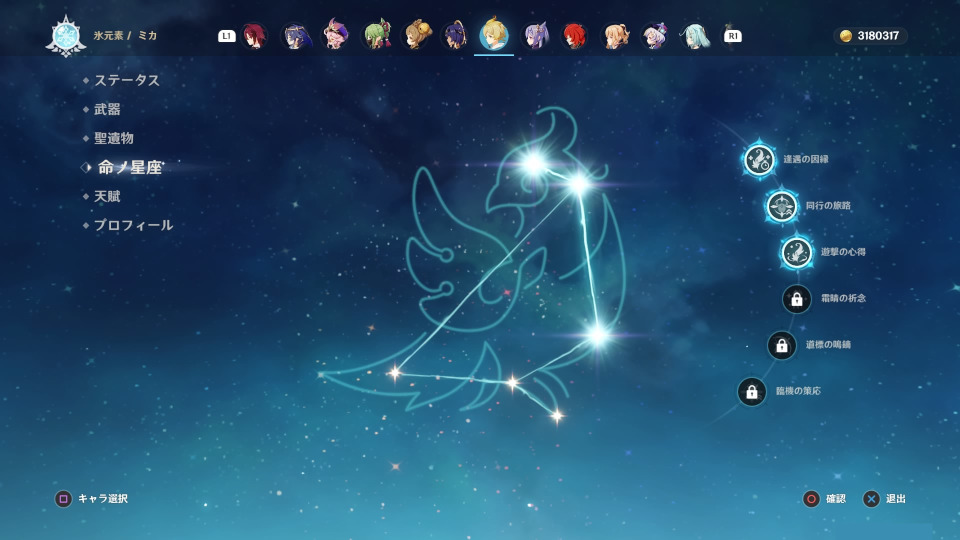Image resolution: width=960 pixels, height=540 pixels.
Task: Select the bright red-haired character portrait
Action: click(x=574, y=36)
